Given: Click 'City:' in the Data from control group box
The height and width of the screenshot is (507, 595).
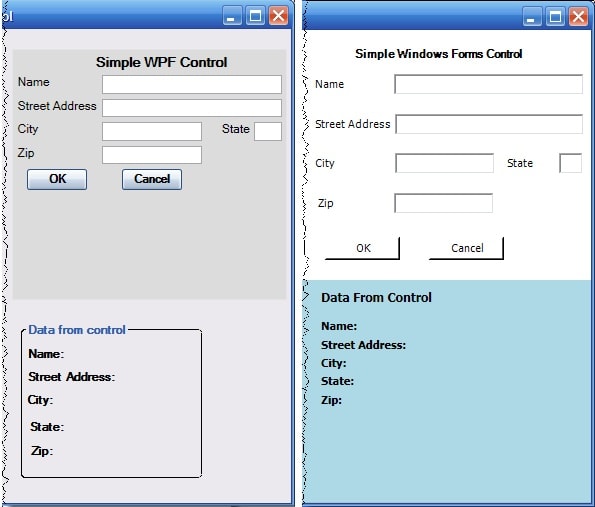Looking at the screenshot, I should click(40, 400).
